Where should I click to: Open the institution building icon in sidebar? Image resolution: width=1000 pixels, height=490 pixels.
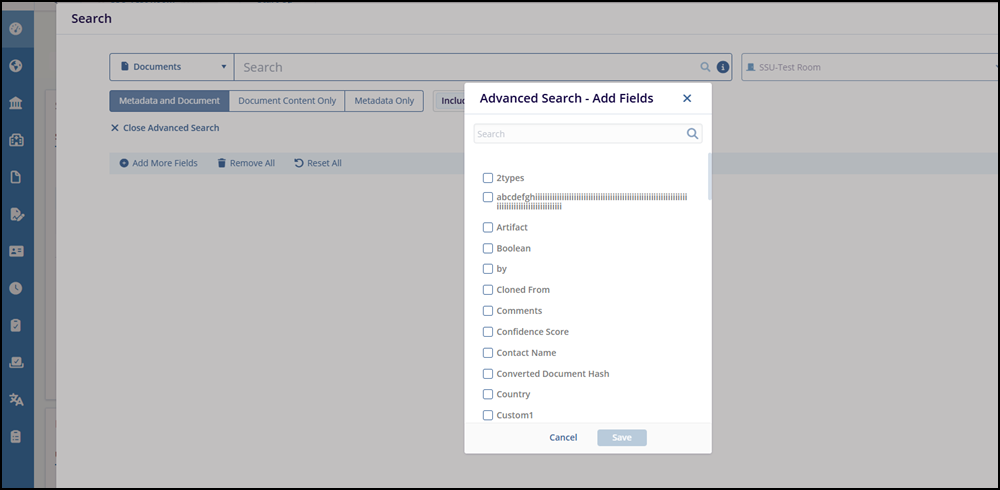pyautogui.click(x=16, y=103)
